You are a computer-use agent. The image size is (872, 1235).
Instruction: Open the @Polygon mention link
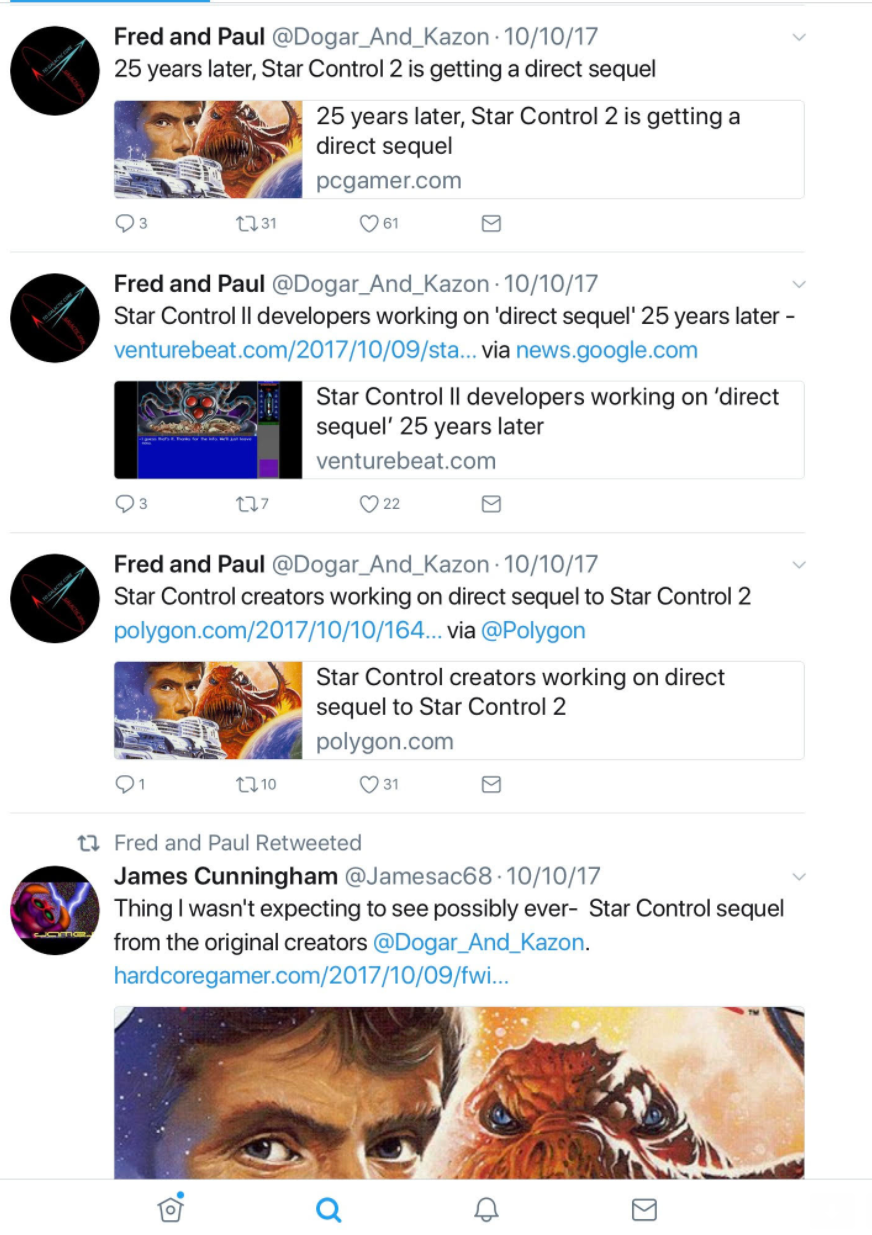[533, 631]
